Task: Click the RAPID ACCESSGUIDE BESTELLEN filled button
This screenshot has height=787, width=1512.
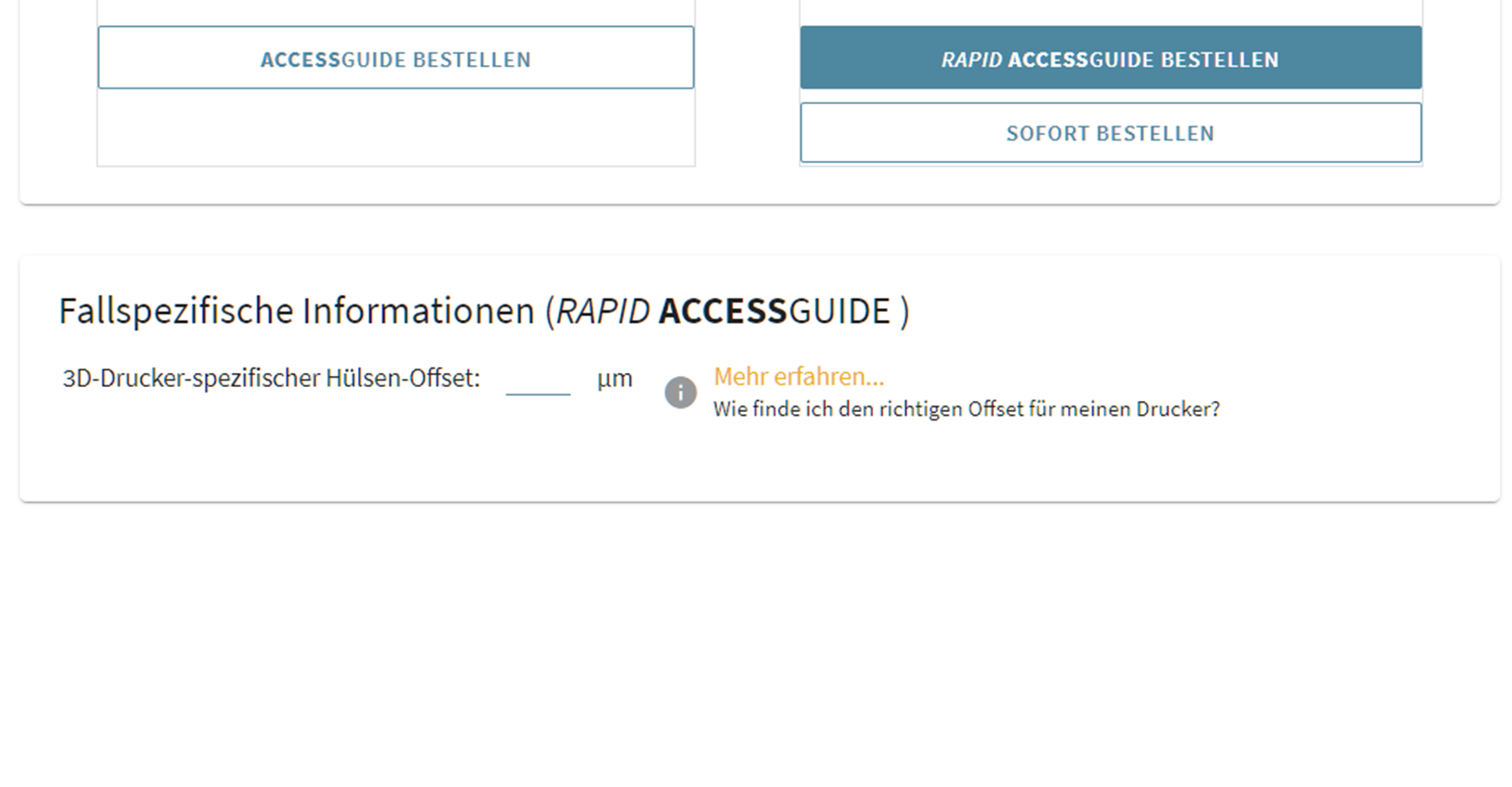Action: [x=1110, y=58]
